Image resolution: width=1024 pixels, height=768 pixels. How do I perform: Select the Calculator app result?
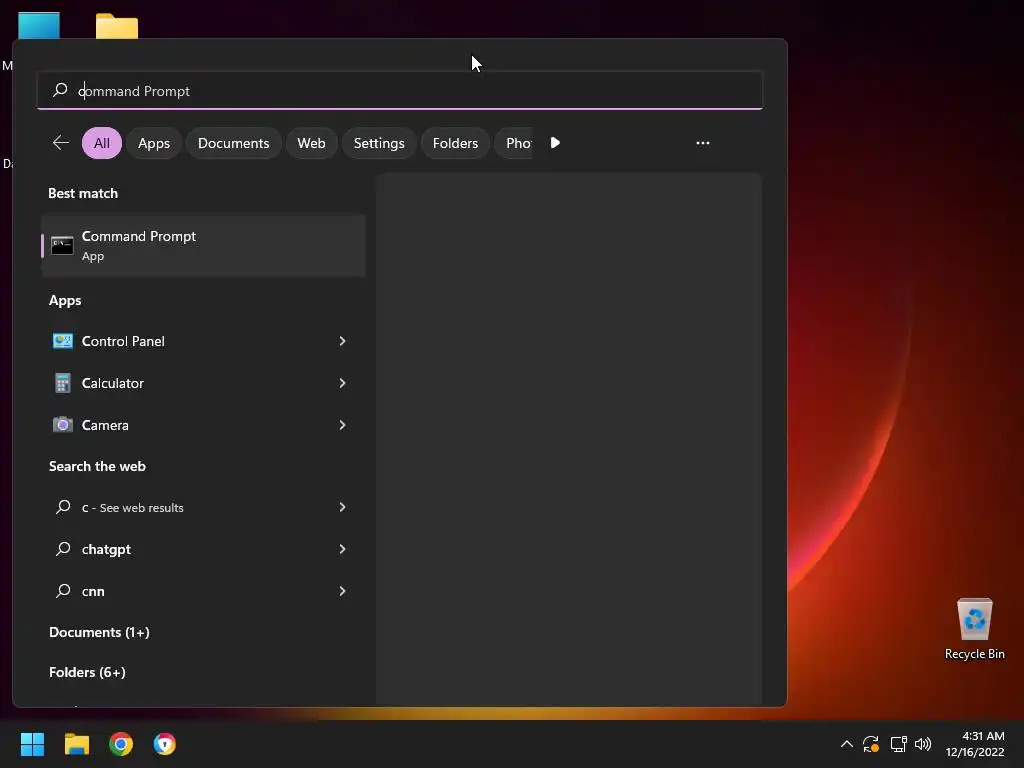coord(203,383)
